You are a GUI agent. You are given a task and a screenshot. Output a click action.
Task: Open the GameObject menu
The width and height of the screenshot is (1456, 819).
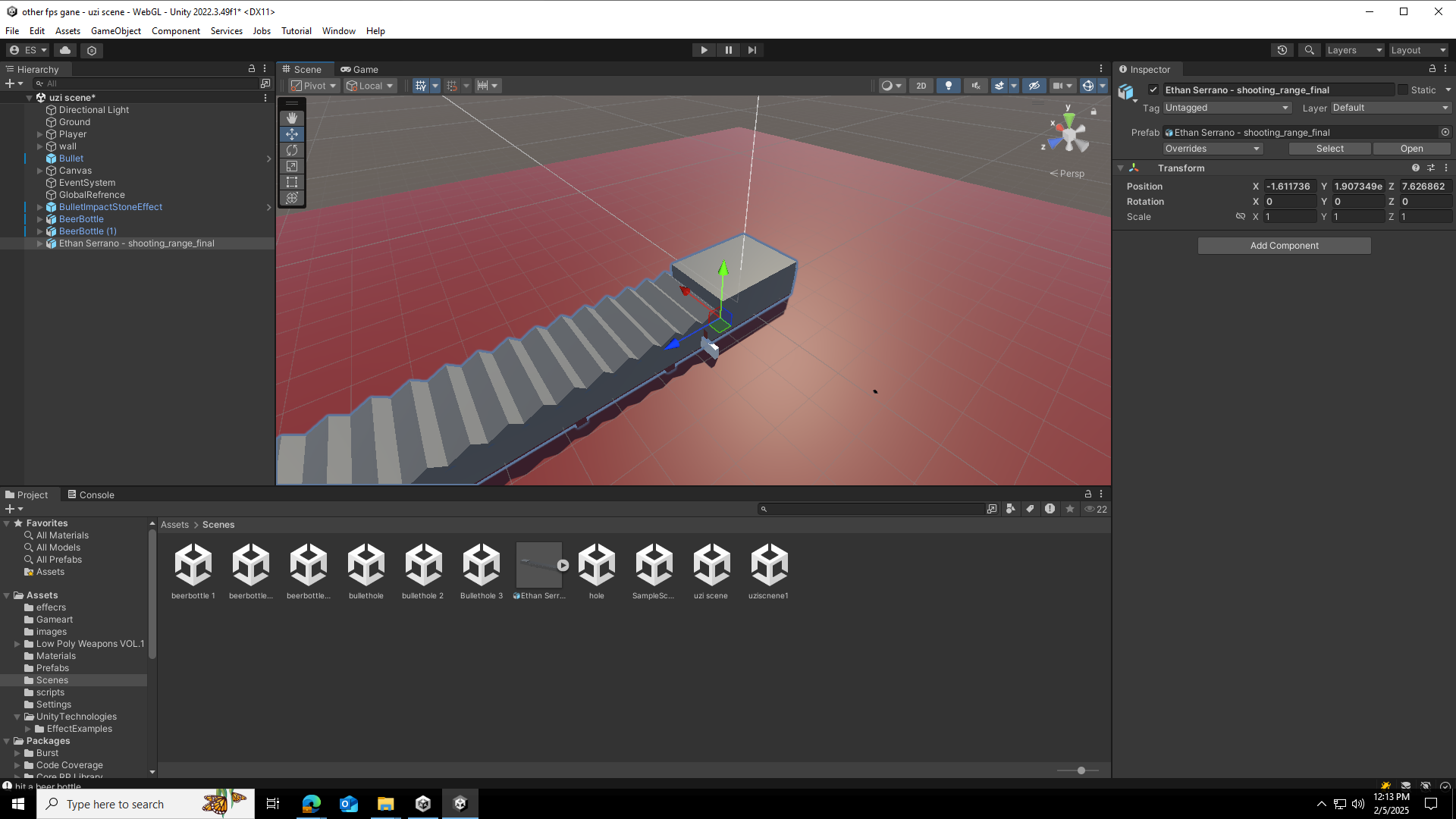(x=115, y=31)
